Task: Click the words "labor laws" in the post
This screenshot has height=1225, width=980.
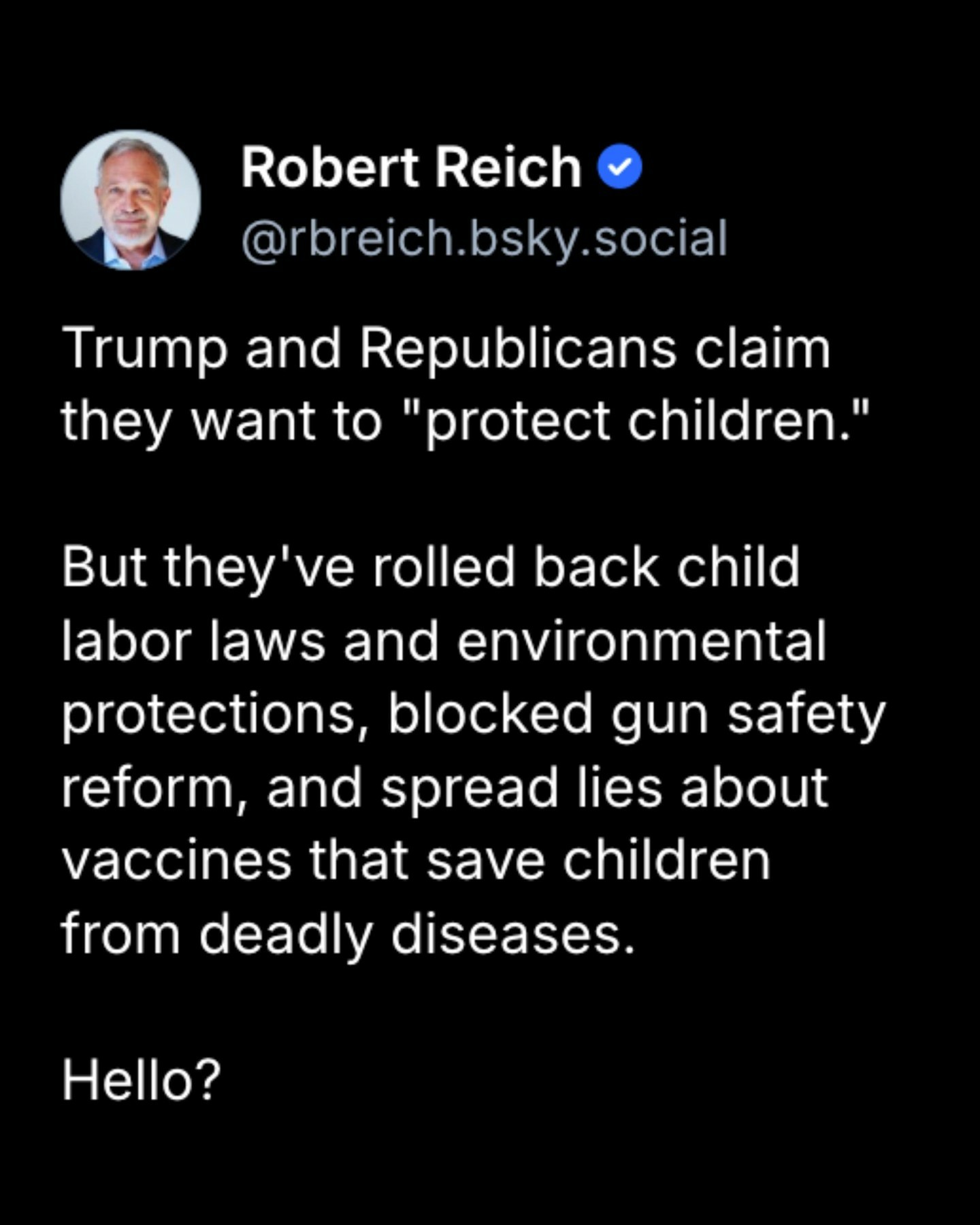Action: 193,641
